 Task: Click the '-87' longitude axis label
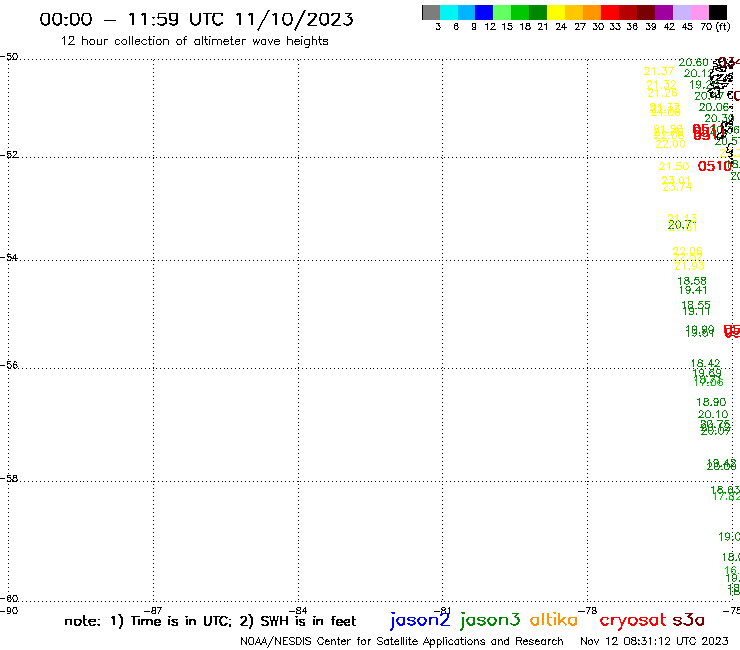point(153,610)
